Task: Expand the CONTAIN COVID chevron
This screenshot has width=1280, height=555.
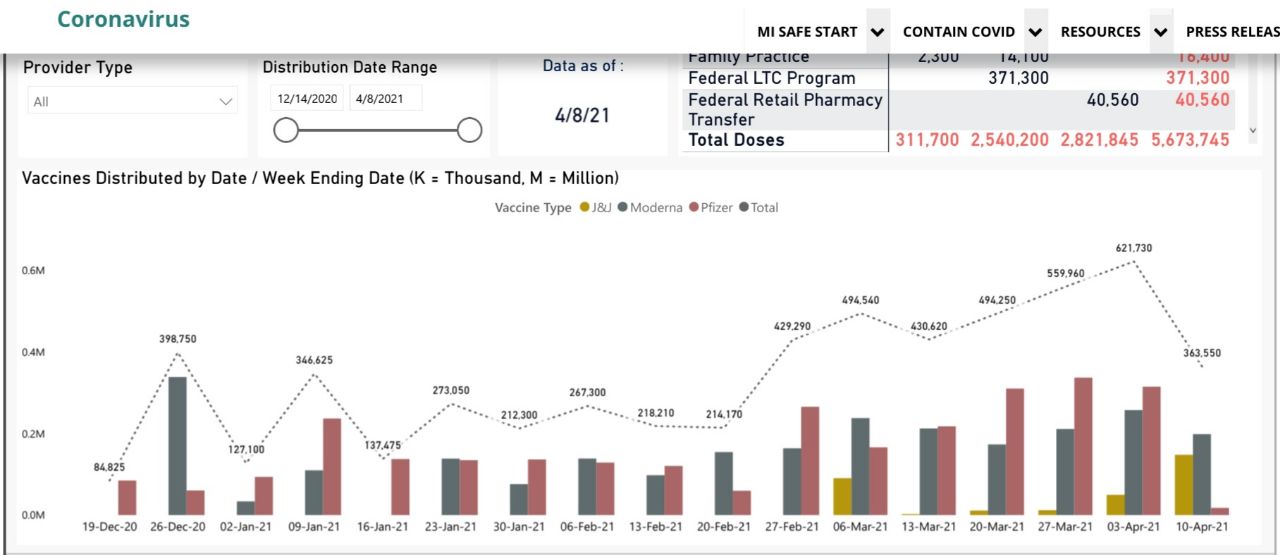Action: pos(1035,32)
